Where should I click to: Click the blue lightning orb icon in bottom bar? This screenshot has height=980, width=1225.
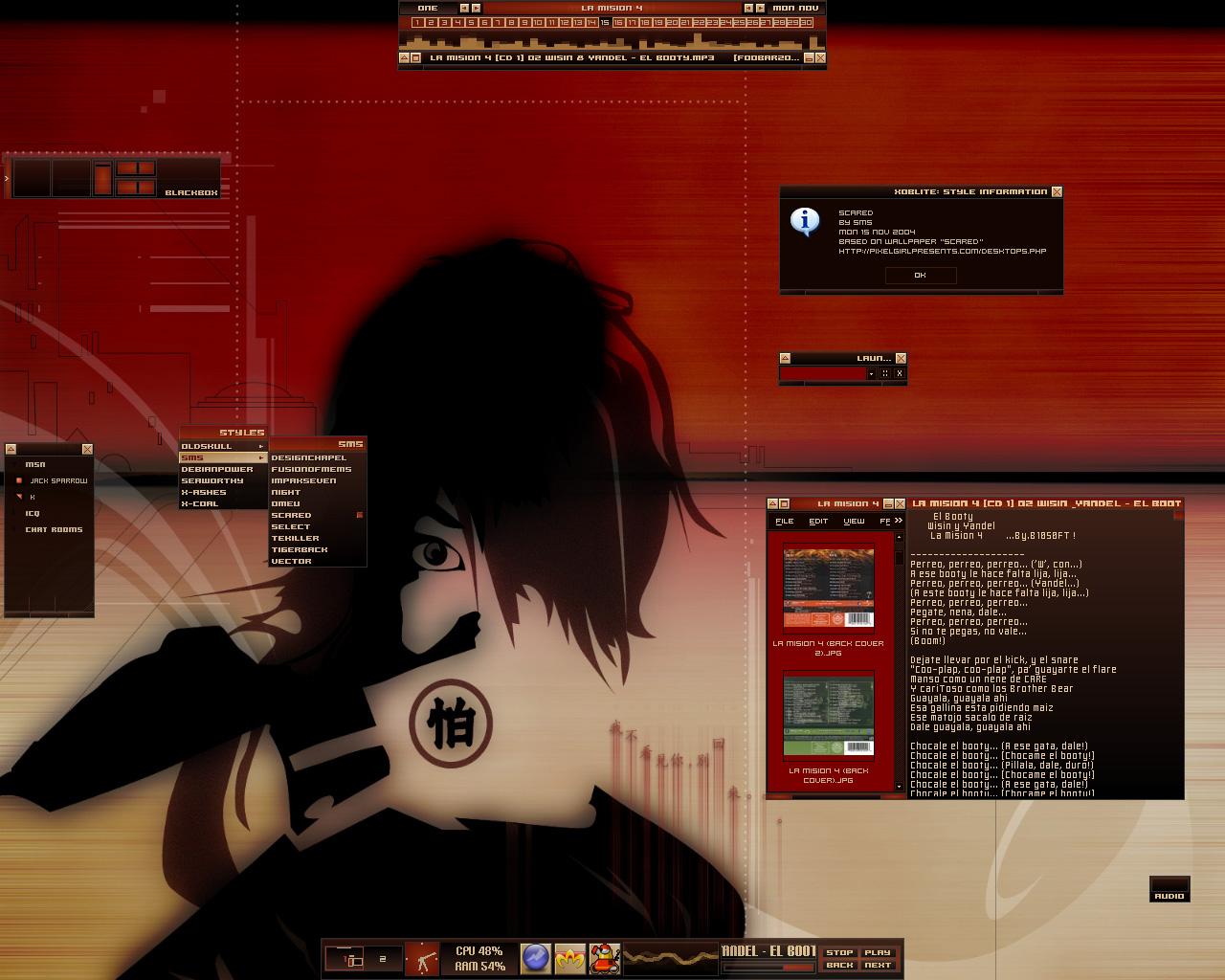(536, 958)
